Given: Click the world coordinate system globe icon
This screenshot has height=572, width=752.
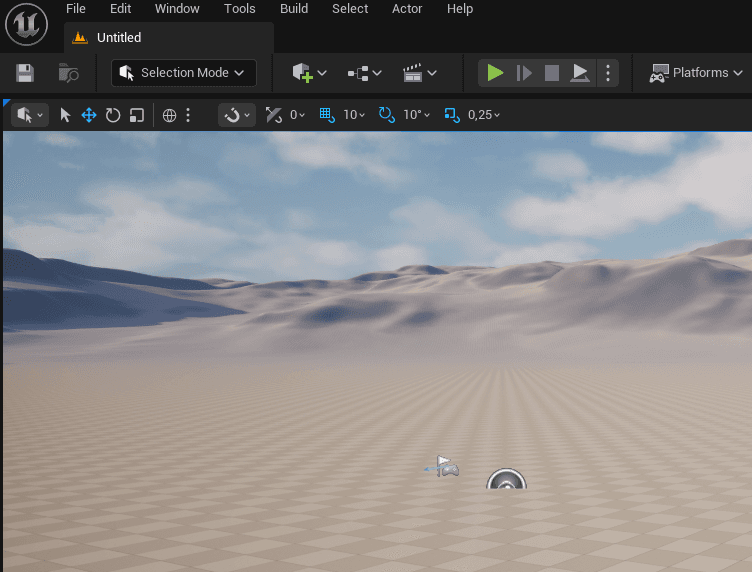Looking at the screenshot, I should [x=169, y=115].
